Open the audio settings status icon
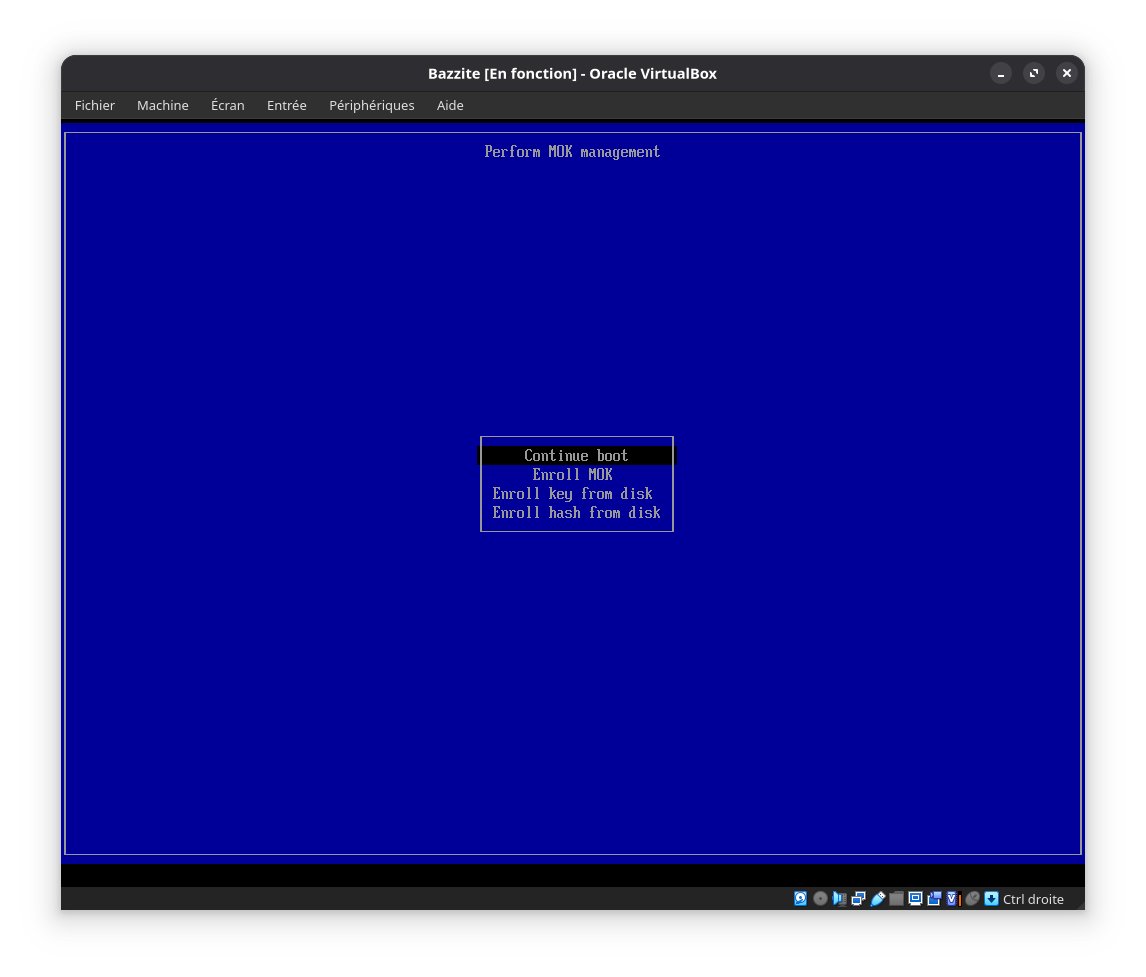Screen dimensions: 1146x977 pos(839,899)
